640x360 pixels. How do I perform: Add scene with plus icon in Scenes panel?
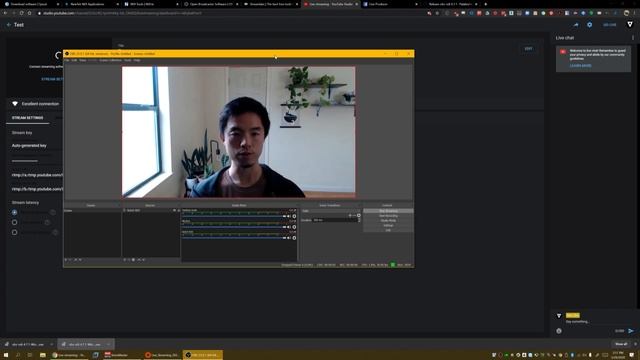[66, 260]
